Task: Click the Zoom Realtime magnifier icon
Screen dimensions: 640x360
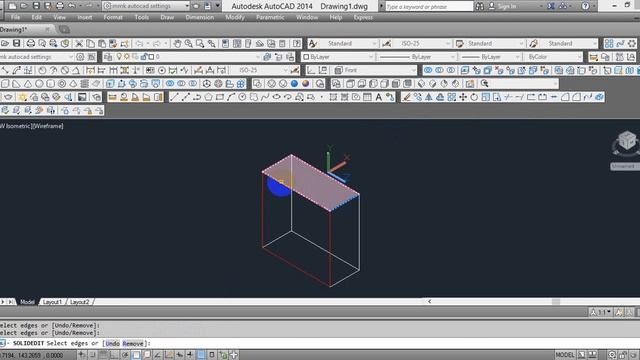Action: [x=189, y=43]
